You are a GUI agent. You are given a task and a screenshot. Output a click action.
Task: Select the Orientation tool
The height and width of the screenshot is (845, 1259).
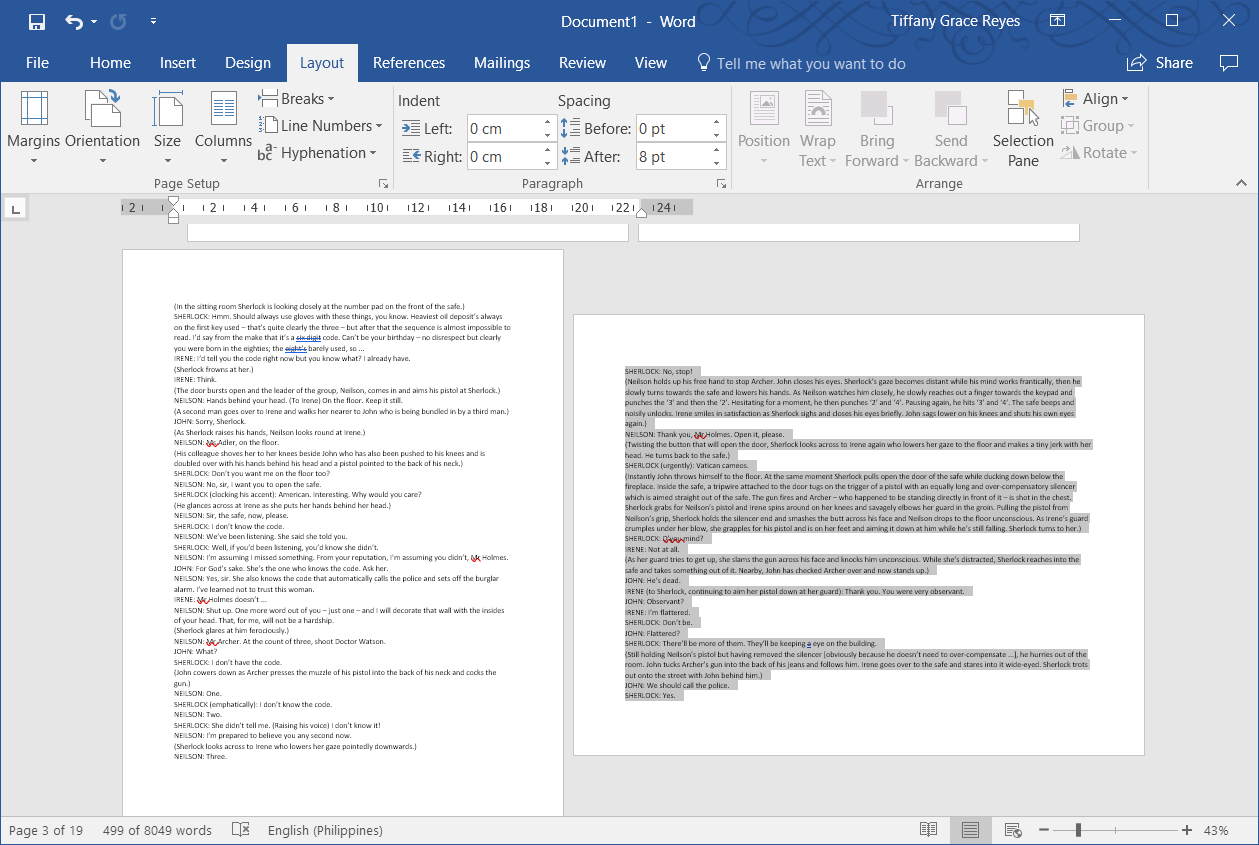click(101, 127)
